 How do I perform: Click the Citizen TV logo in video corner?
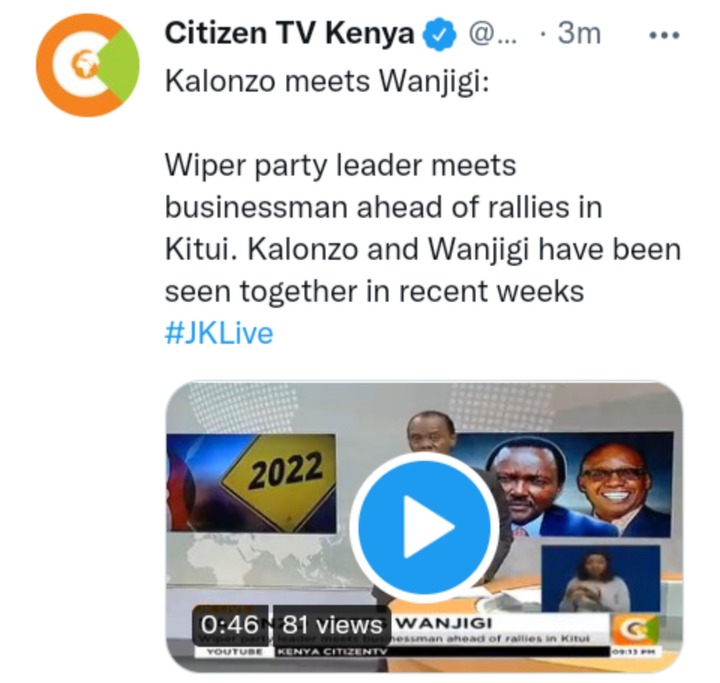[x=634, y=629]
